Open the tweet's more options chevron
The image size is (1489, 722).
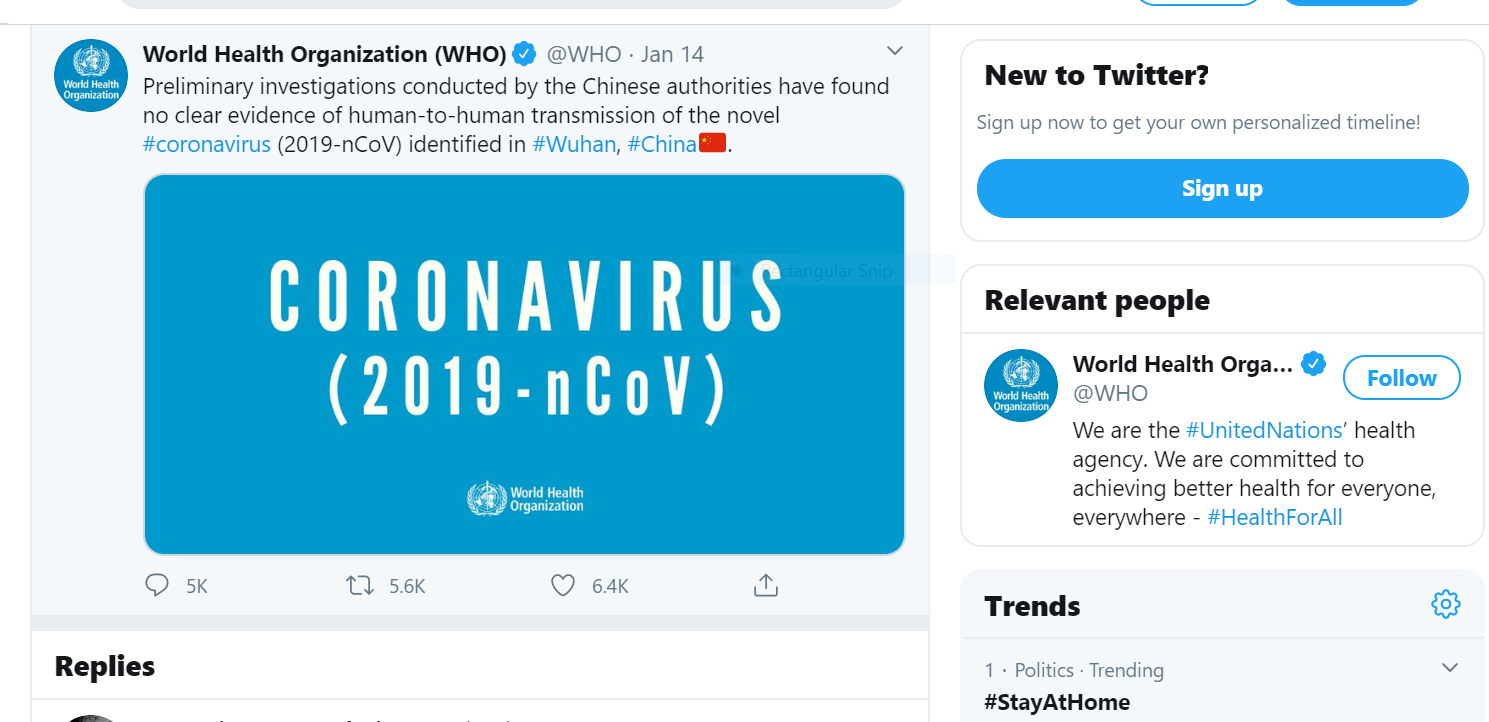[x=895, y=51]
